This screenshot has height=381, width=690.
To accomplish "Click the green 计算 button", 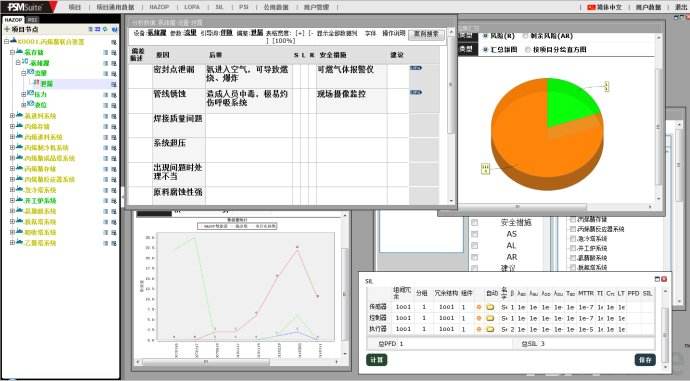I will 377,360.
